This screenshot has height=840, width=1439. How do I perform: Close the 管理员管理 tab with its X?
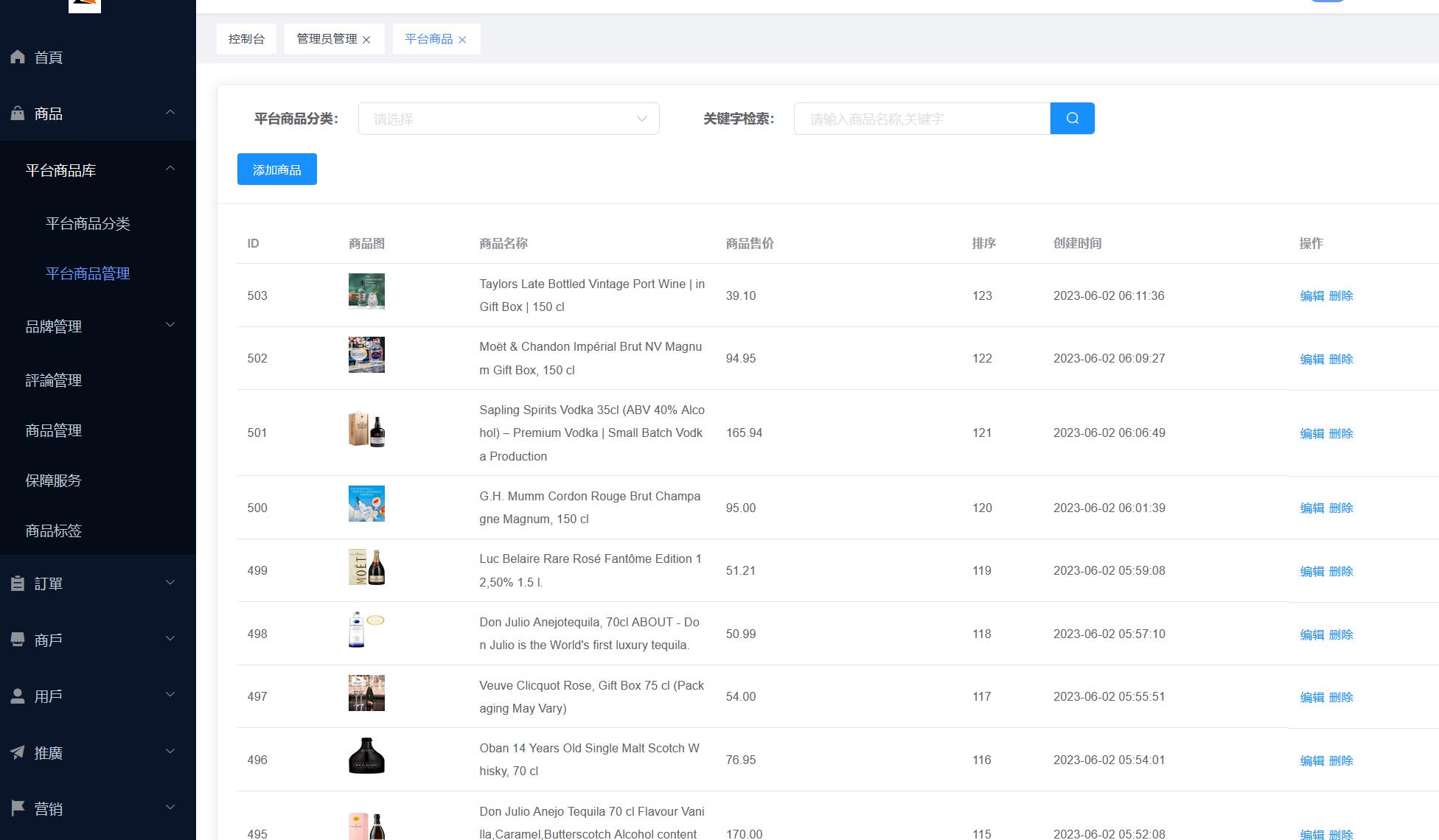tap(366, 40)
